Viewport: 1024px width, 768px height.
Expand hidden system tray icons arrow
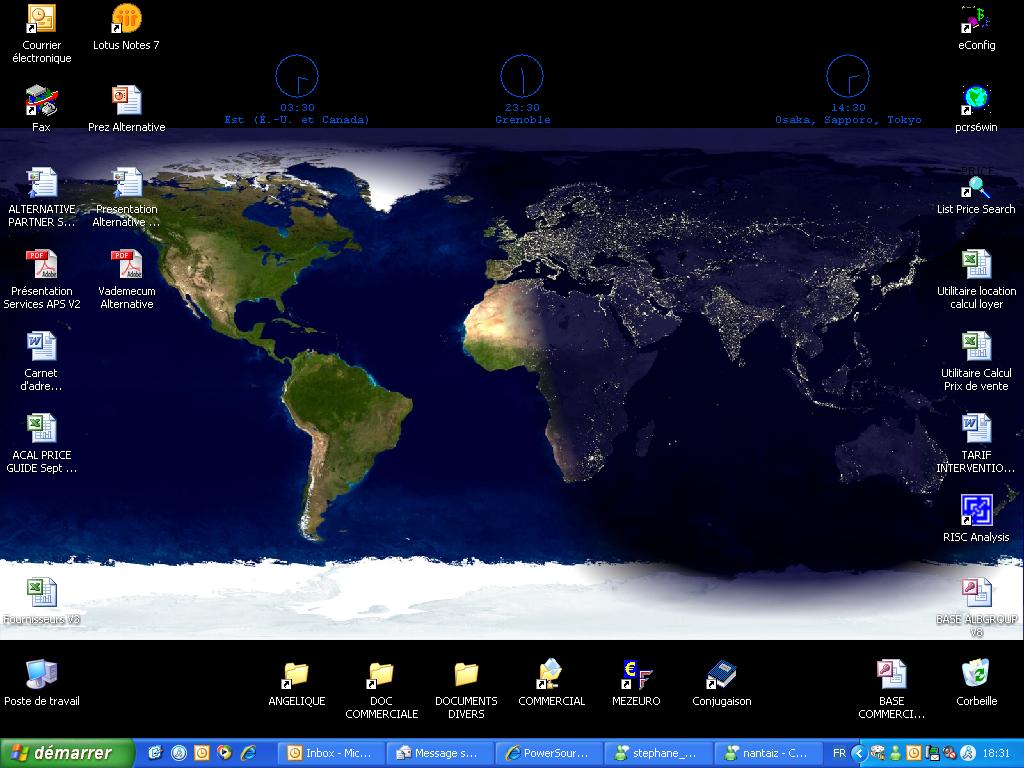click(858, 753)
